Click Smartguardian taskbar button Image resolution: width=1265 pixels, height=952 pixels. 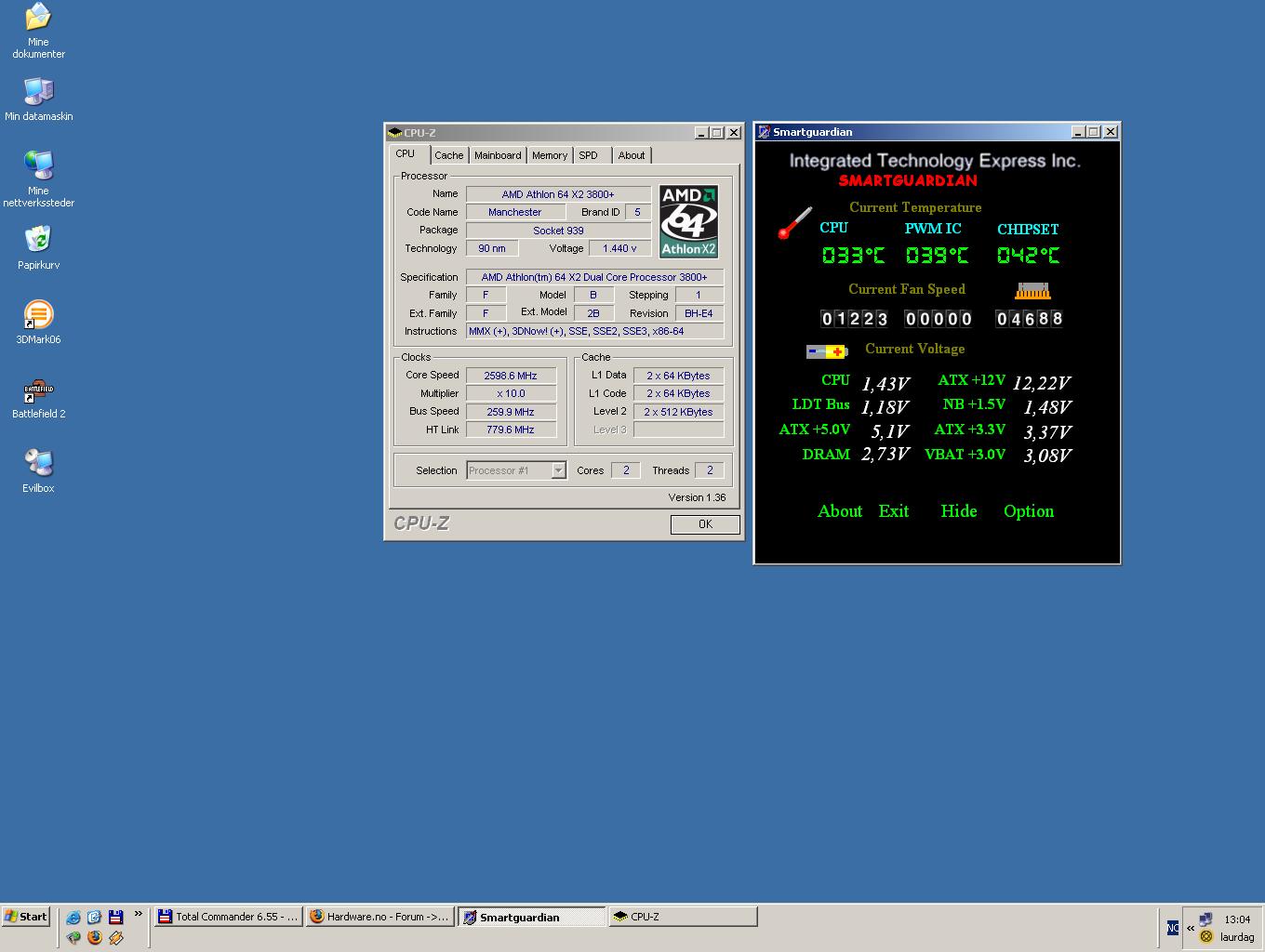pos(531,917)
